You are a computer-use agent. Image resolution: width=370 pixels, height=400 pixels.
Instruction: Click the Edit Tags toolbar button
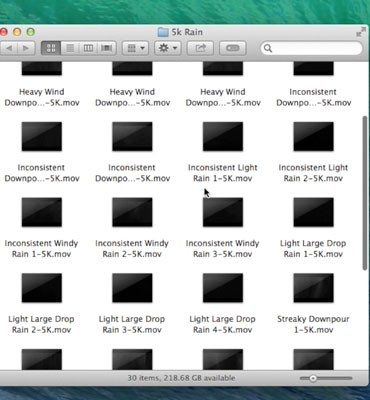(x=233, y=48)
